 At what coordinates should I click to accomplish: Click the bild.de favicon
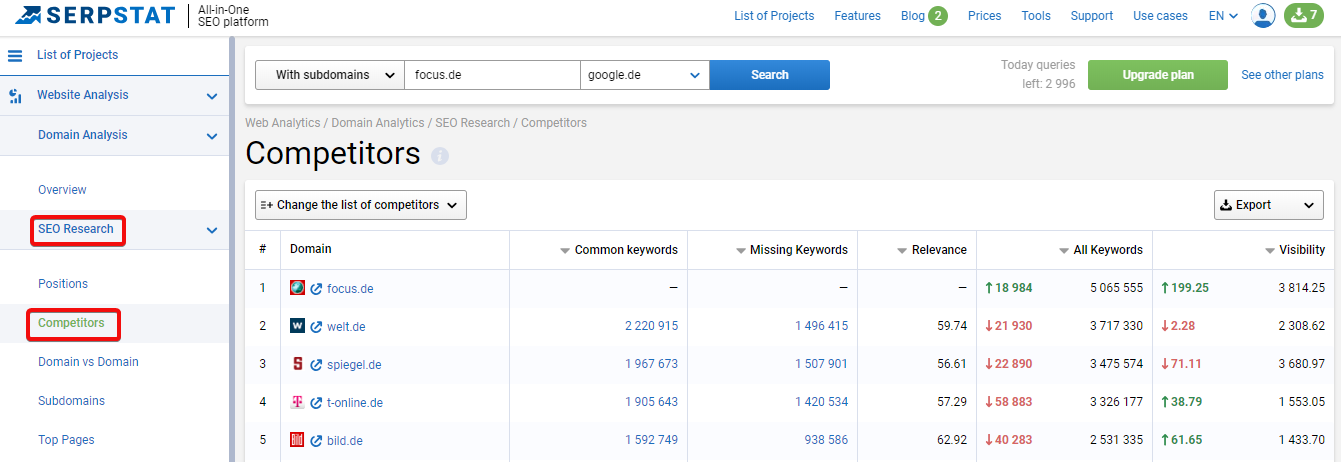pyautogui.click(x=297, y=440)
